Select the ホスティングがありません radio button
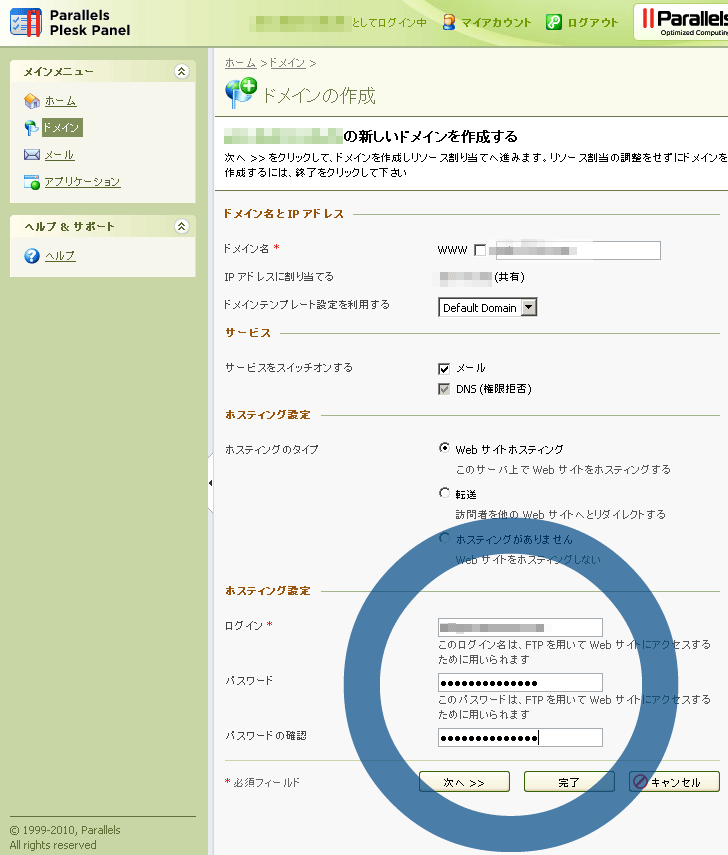The height and width of the screenshot is (855, 728). 444,539
